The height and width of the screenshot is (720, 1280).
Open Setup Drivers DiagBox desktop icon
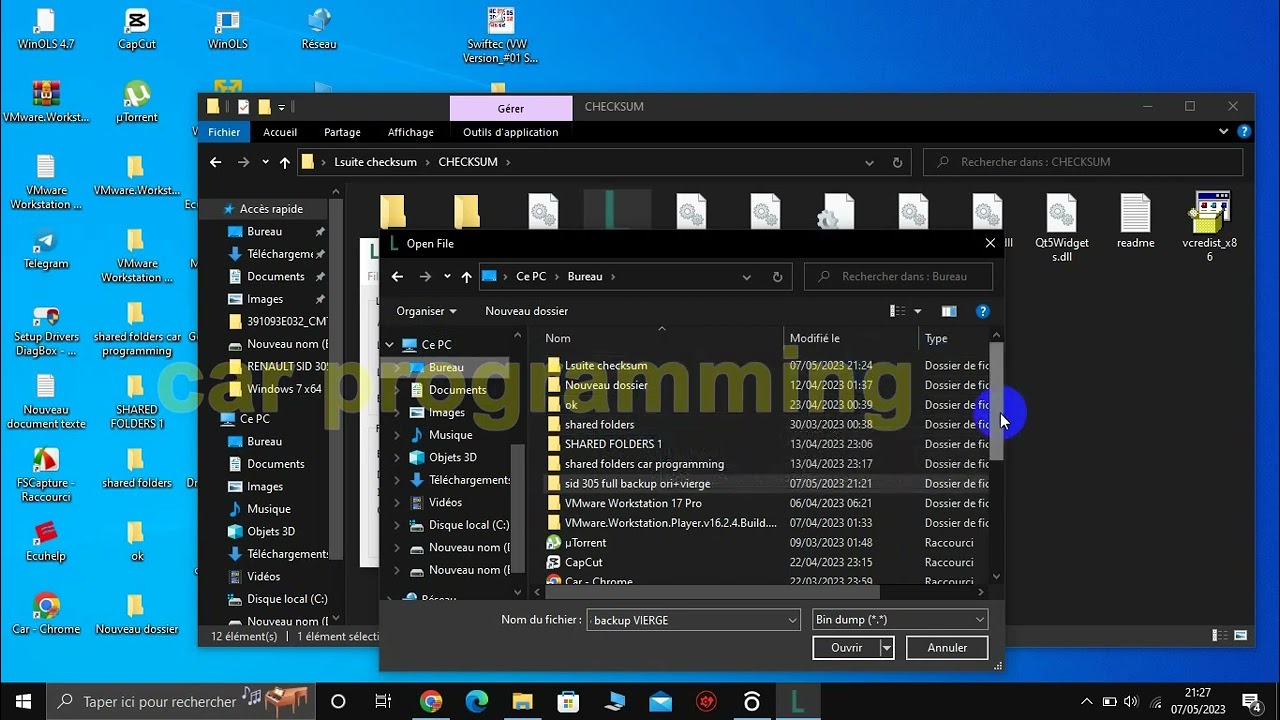pyautogui.click(x=45, y=330)
